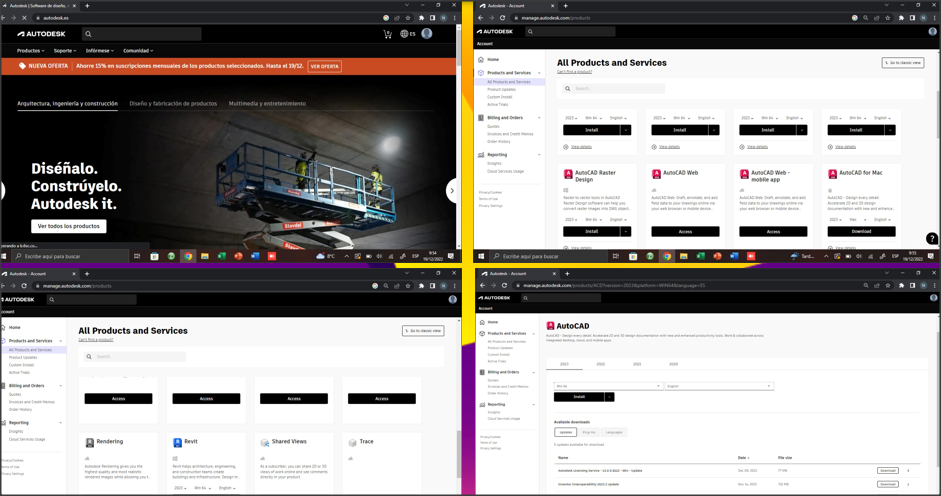Click the next-slide arrow on the hero carousel

pyautogui.click(x=451, y=190)
